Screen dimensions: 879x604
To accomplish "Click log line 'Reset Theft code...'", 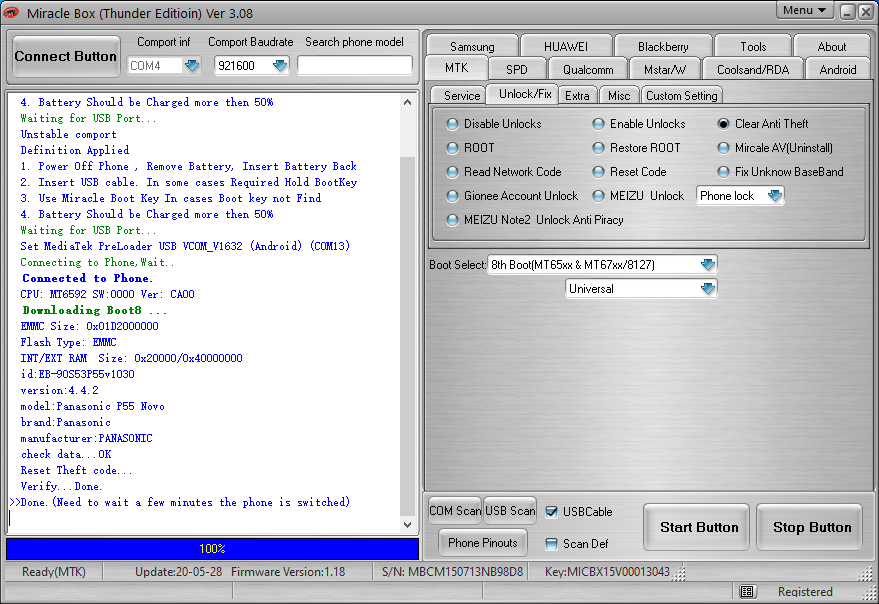I will coord(76,470).
